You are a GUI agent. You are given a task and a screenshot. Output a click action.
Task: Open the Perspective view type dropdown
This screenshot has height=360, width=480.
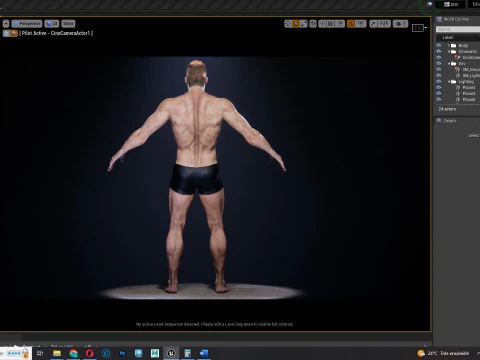[x=27, y=24]
